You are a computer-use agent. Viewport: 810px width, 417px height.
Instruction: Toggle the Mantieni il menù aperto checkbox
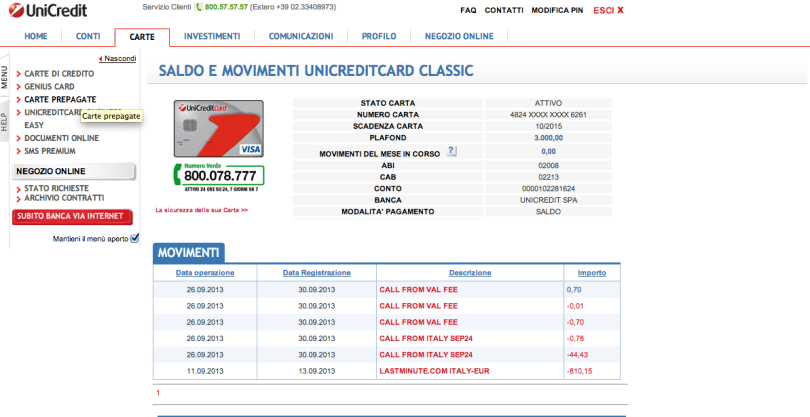tap(135, 238)
